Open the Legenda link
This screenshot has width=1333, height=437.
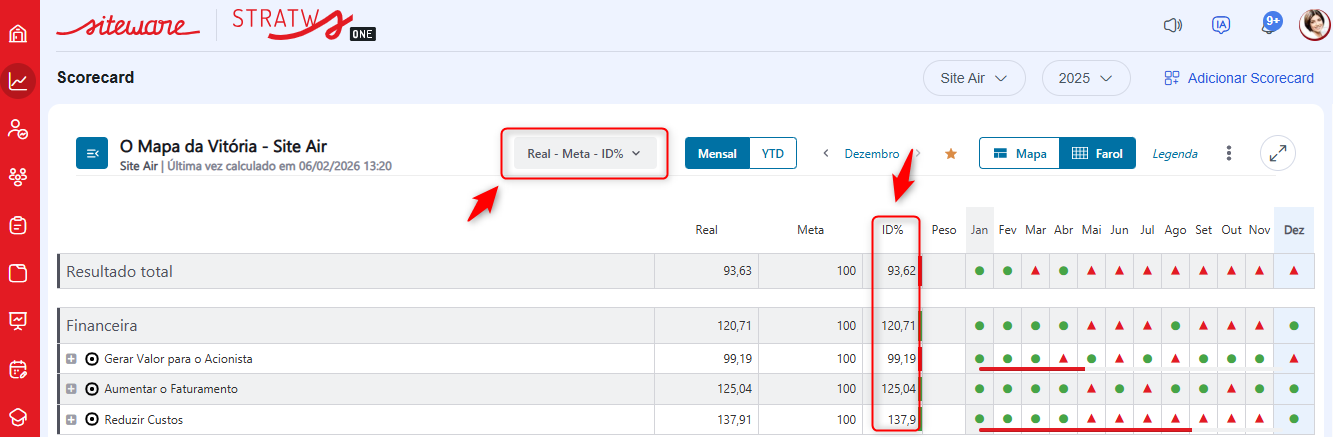pyautogui.click(x=1175, y=154)
